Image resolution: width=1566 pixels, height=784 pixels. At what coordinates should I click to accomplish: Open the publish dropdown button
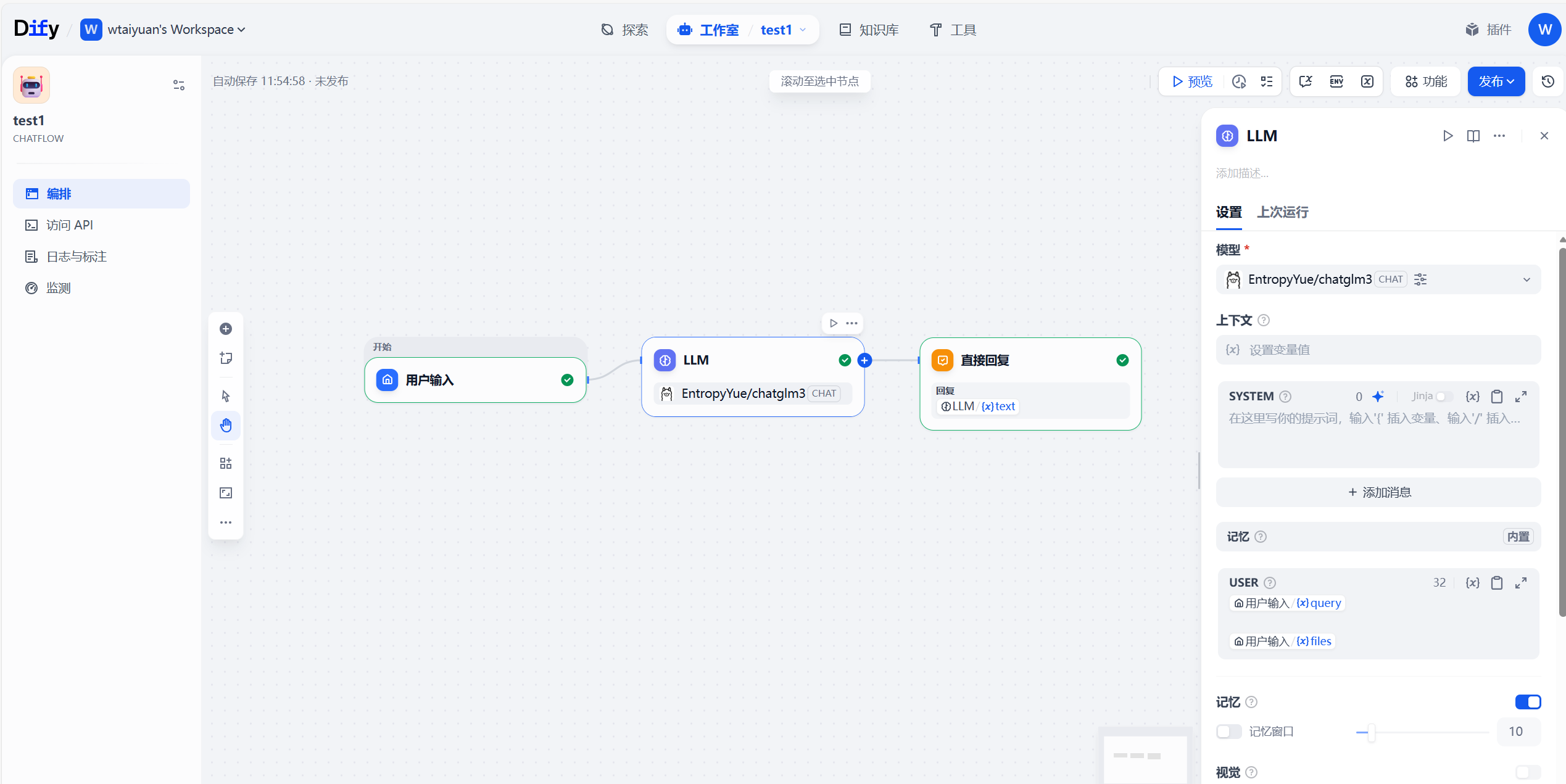tap(1496, 81)
